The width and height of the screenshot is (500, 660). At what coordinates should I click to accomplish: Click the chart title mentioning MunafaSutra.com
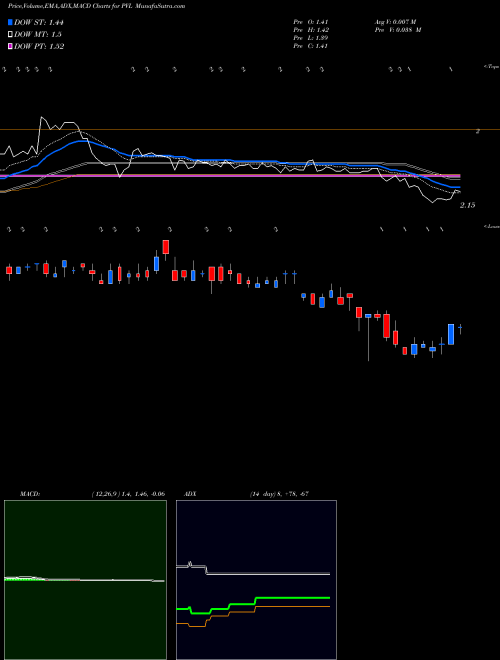click(96, 6)
